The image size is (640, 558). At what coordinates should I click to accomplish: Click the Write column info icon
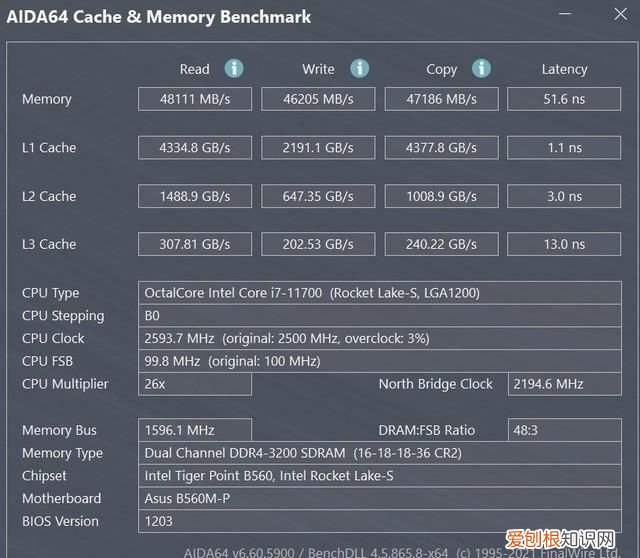click(359, 68)
